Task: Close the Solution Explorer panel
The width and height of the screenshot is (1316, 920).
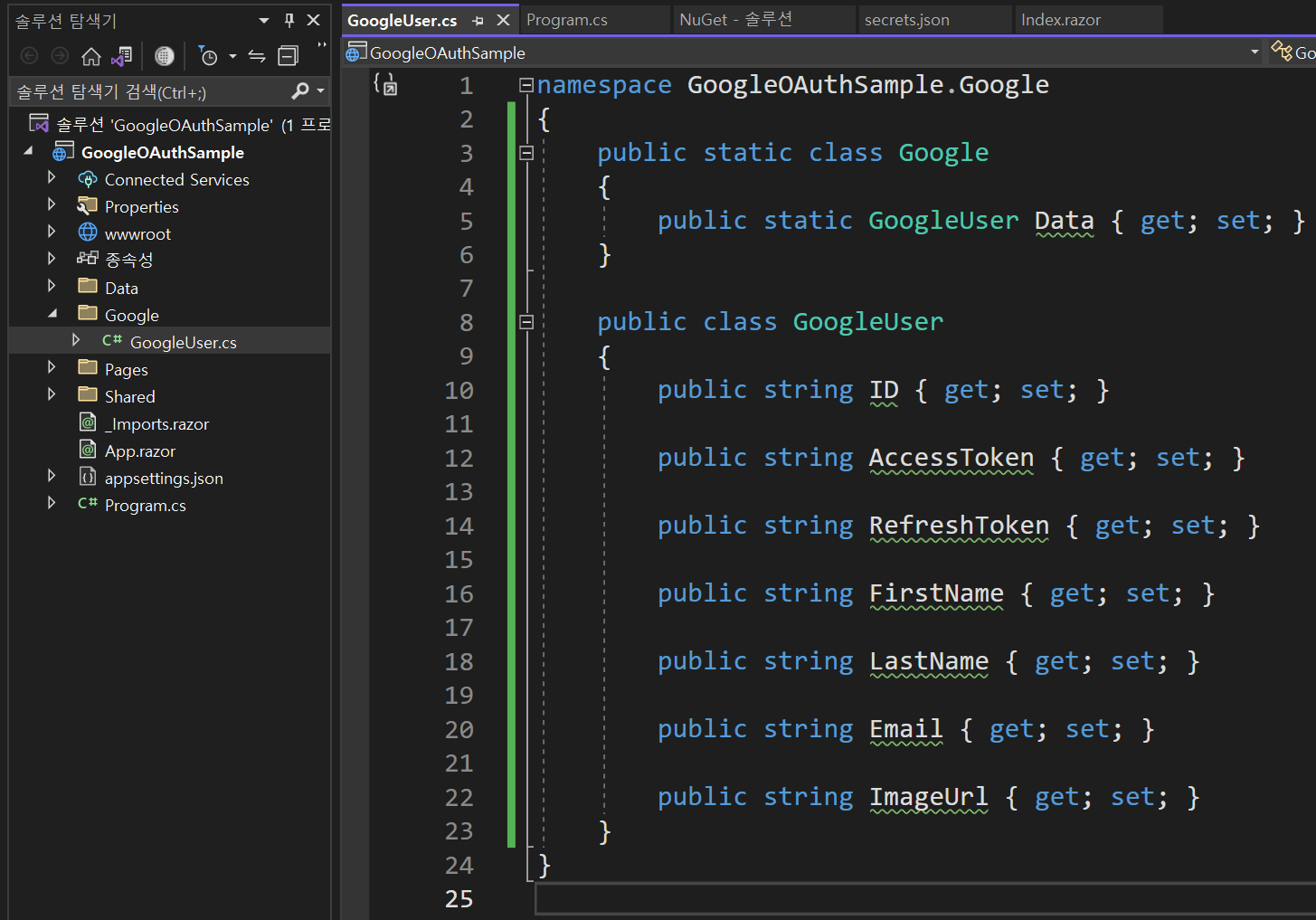Action: pos(314,20)
